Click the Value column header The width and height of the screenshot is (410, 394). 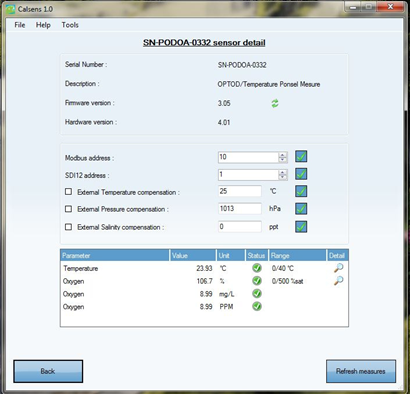[x=193, y=256]
